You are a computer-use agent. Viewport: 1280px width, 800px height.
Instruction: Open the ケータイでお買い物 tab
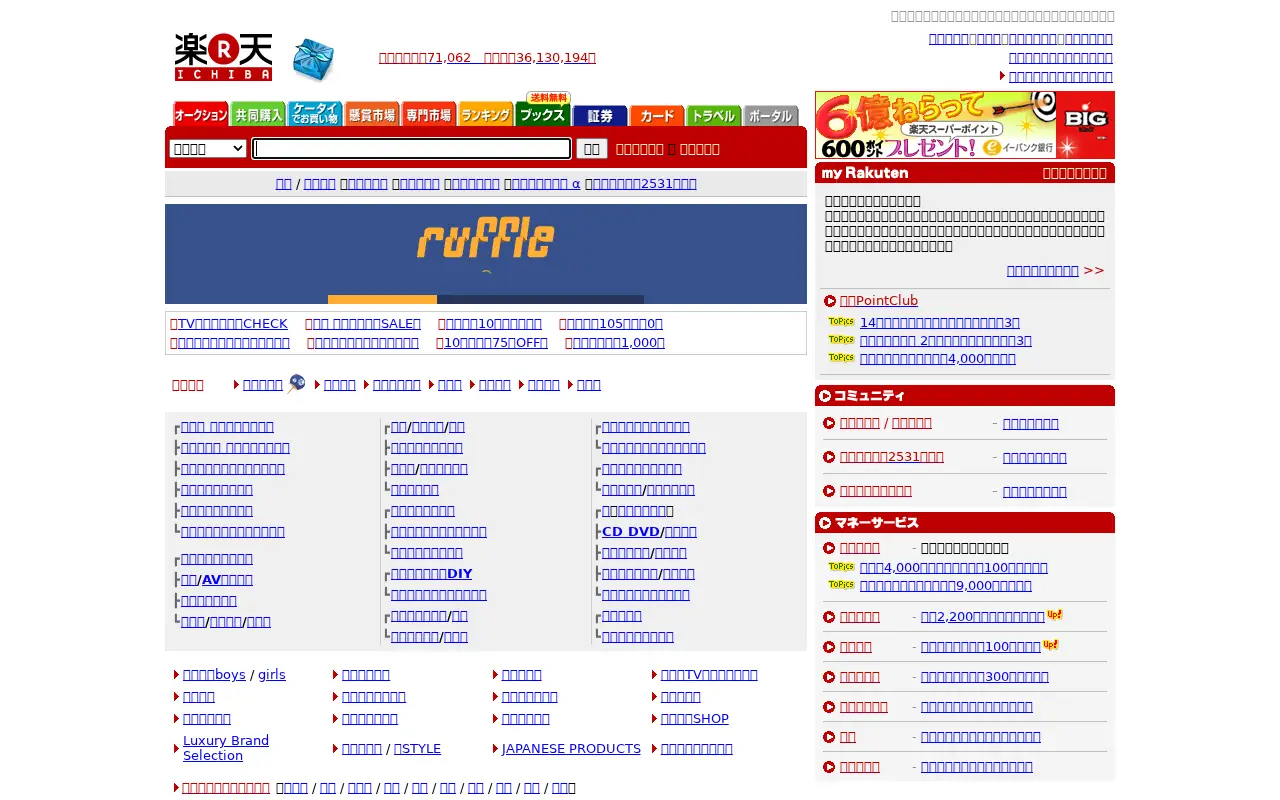(x=315, y=115)
